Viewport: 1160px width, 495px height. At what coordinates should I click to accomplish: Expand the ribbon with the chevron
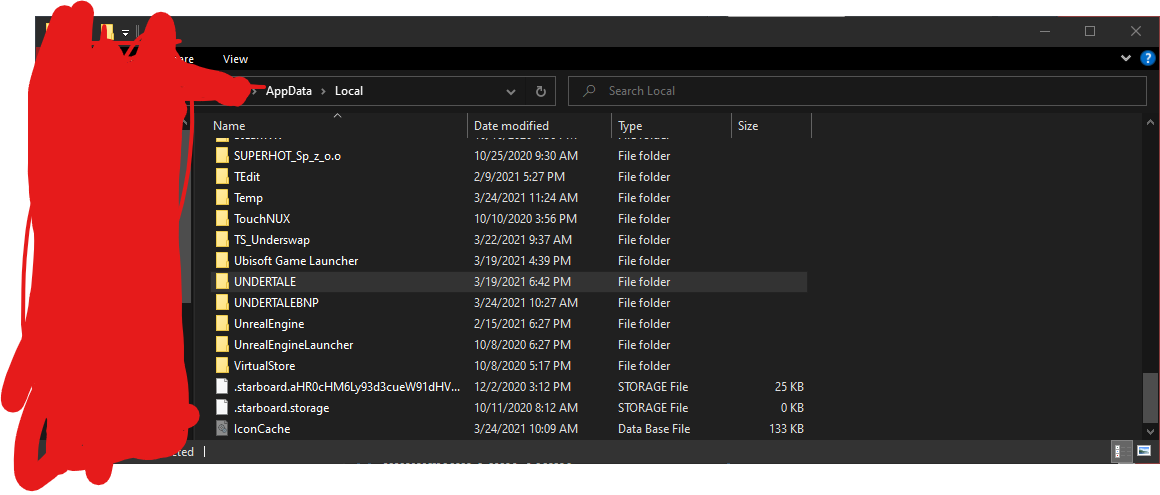1127,59
